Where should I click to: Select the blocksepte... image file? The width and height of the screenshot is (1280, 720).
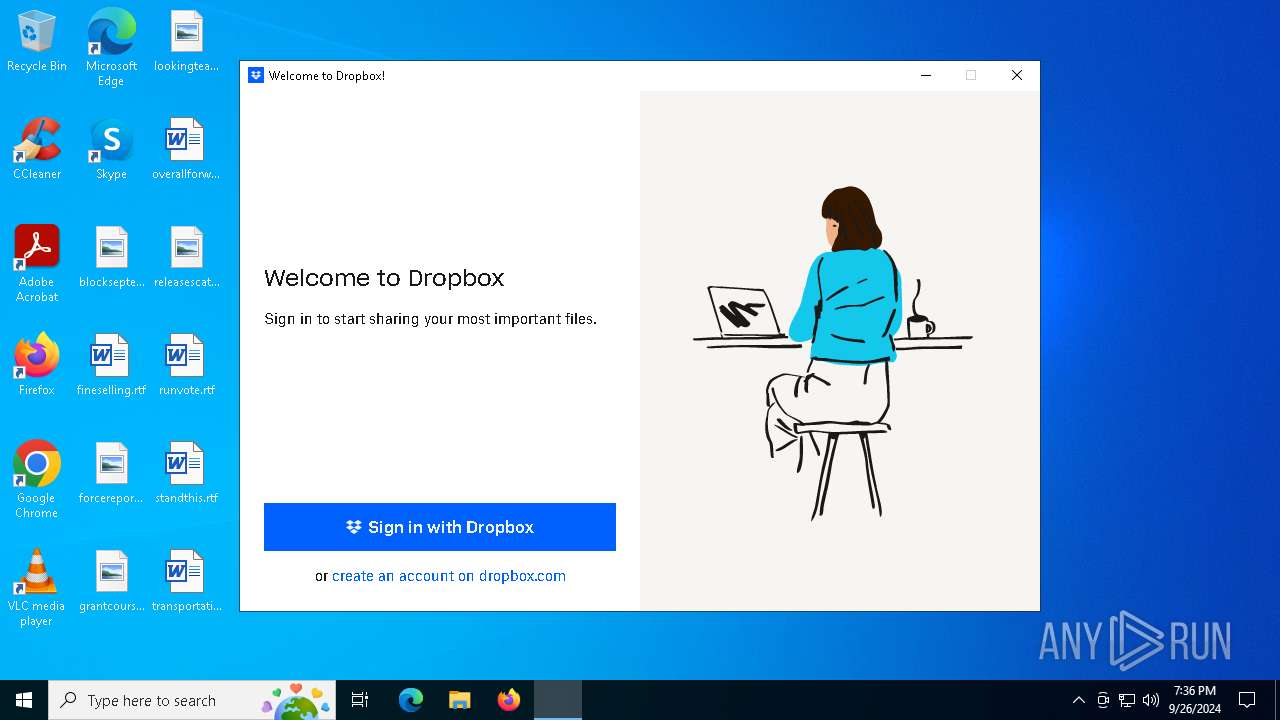(111, 258)
